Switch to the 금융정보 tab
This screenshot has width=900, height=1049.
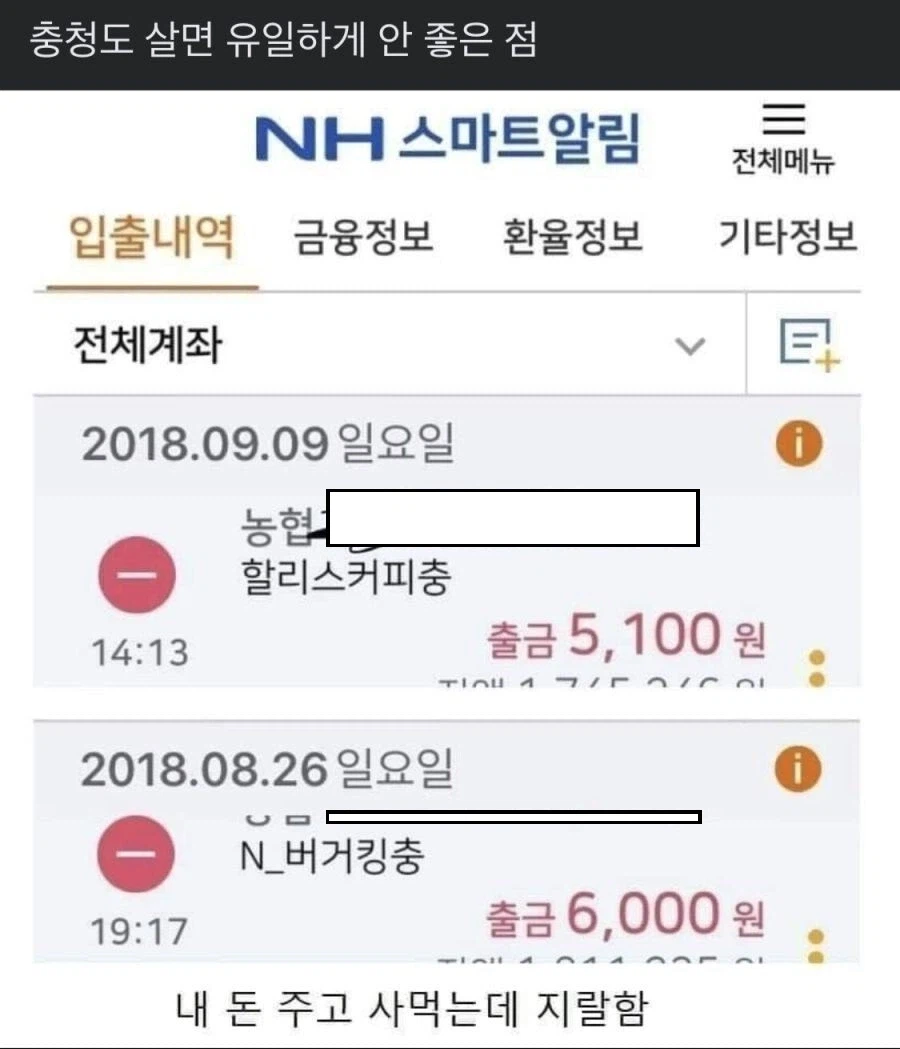pos(360,236)
